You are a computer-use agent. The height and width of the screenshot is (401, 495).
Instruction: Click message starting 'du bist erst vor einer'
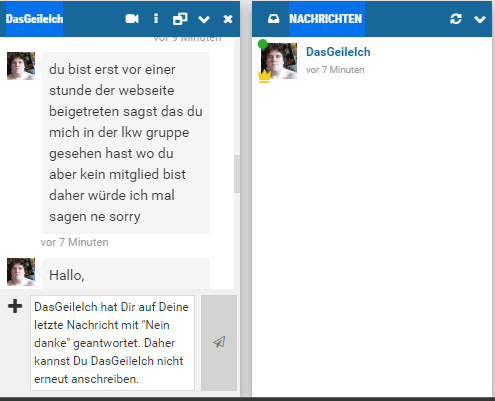[126, 143]
